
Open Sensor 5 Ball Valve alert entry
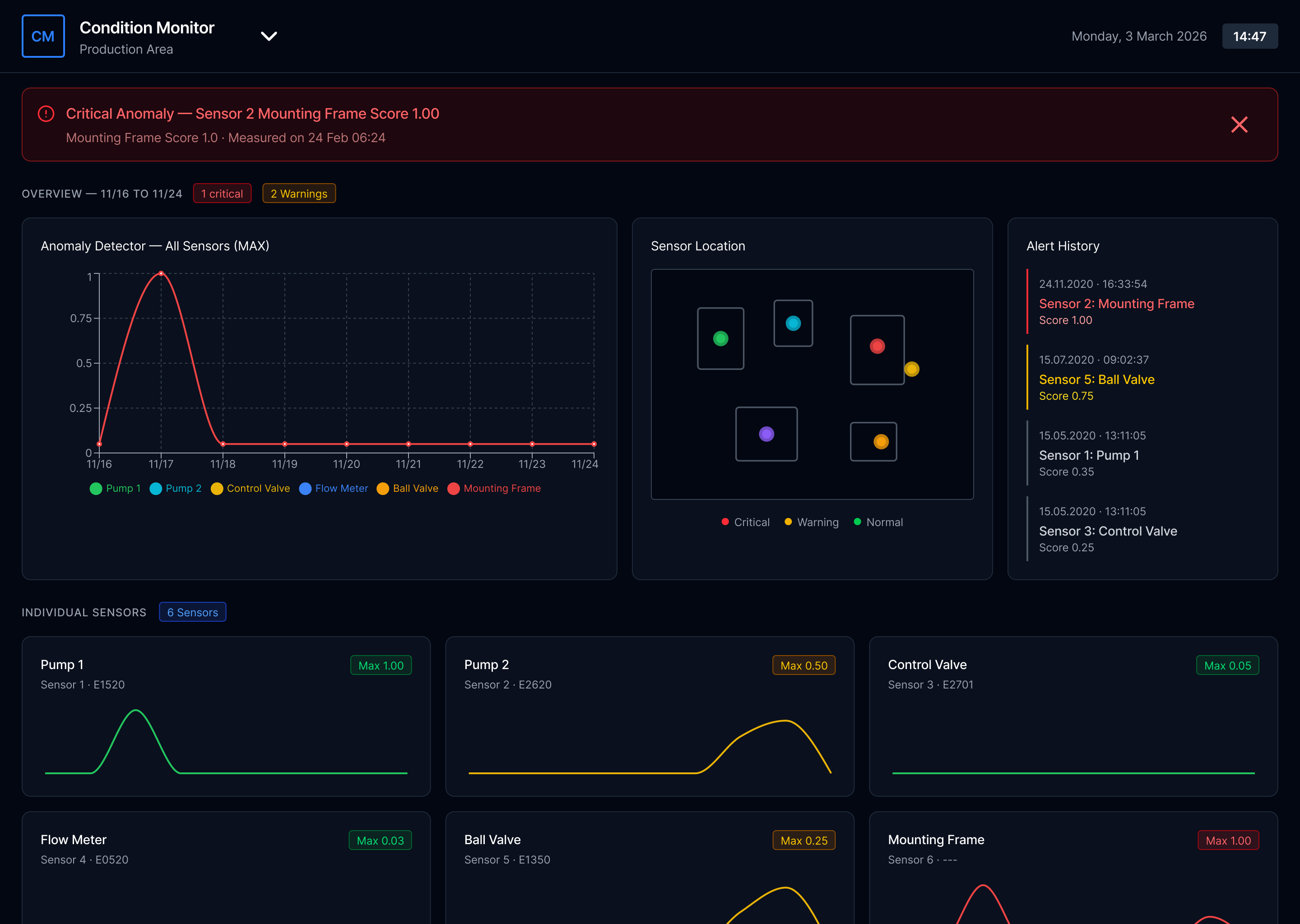[1096, 379]
